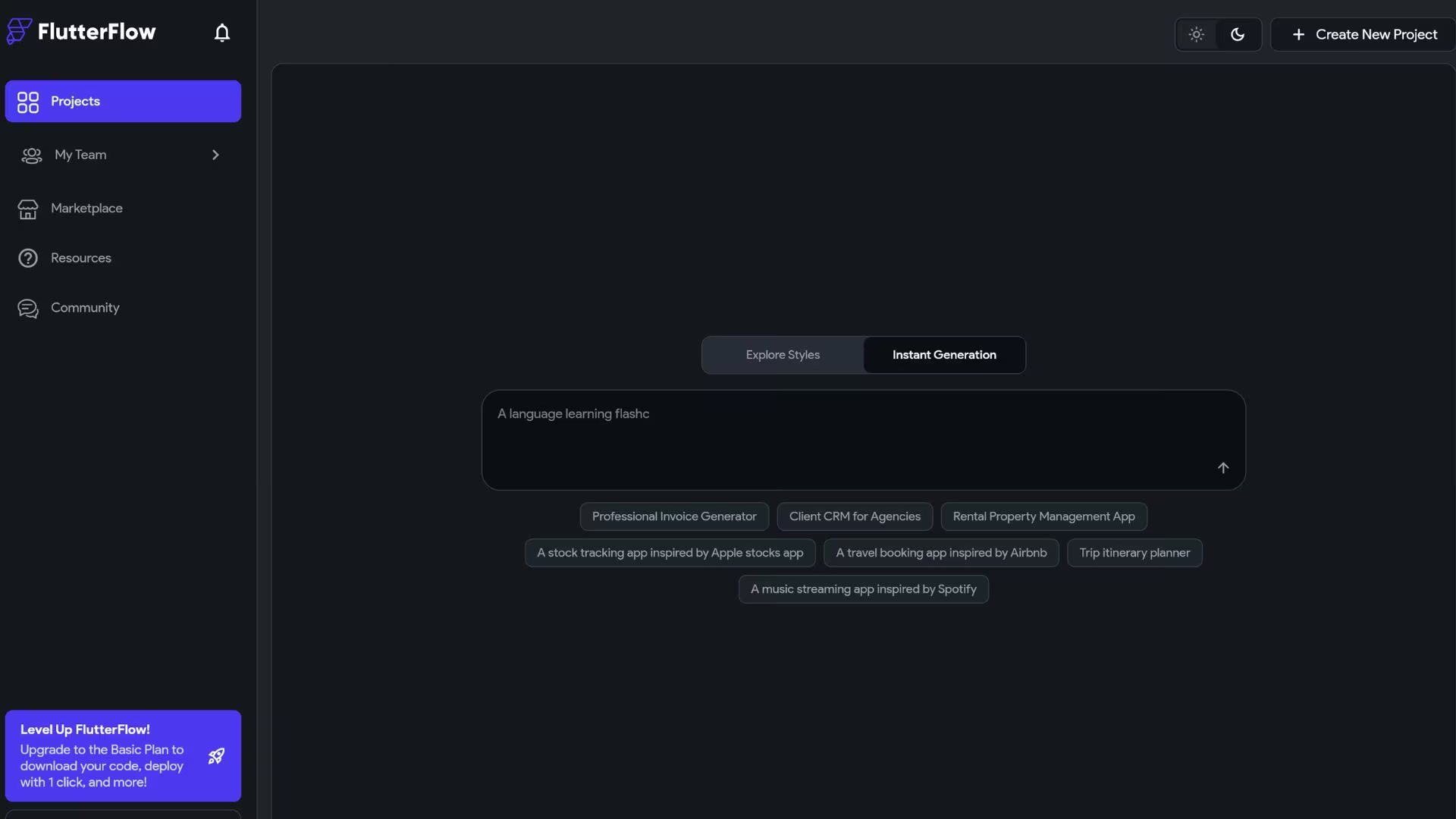Switch to the Explore Styles tab

point(783,355)
